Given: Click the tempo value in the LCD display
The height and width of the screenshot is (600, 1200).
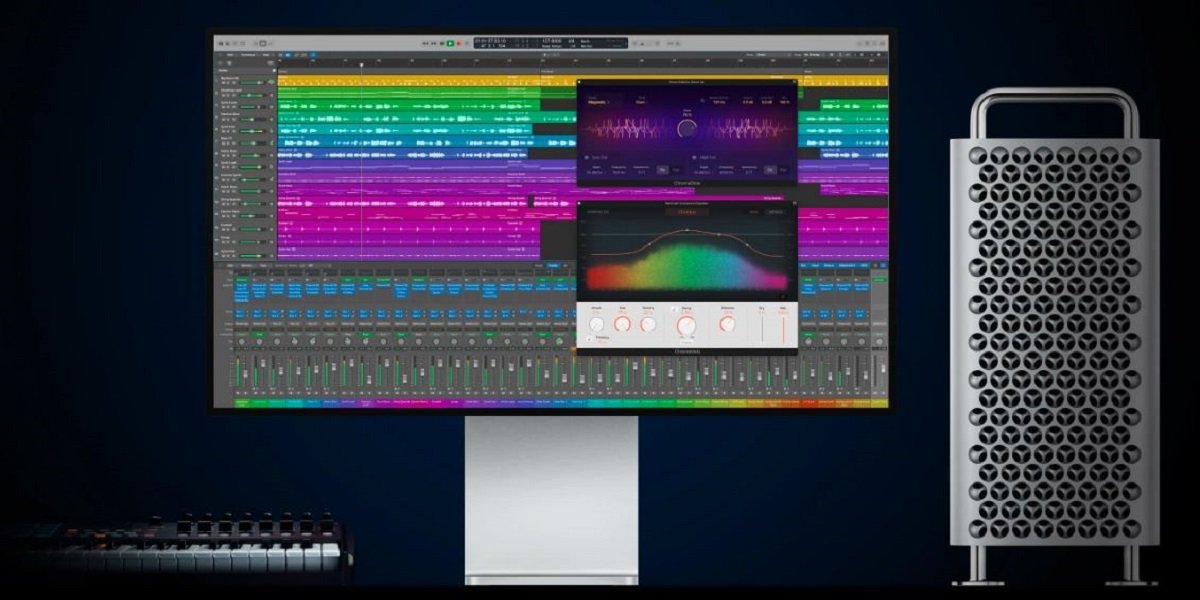Looking at the screenshot, I should pyautogui.click(x=552, y=40).
